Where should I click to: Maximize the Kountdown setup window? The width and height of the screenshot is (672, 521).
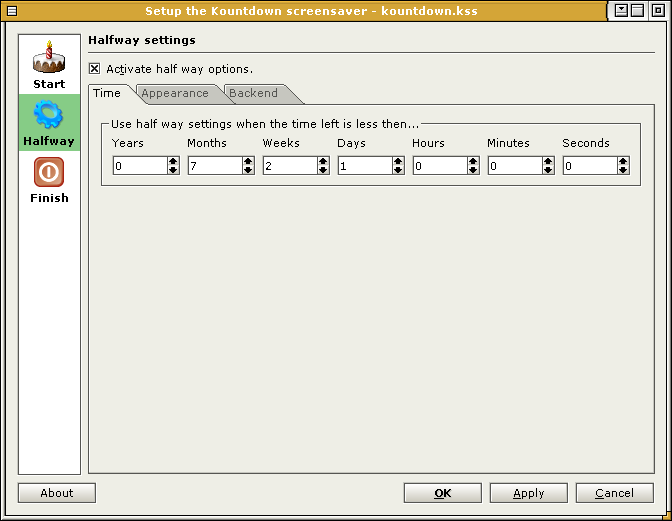coord(638,10)
